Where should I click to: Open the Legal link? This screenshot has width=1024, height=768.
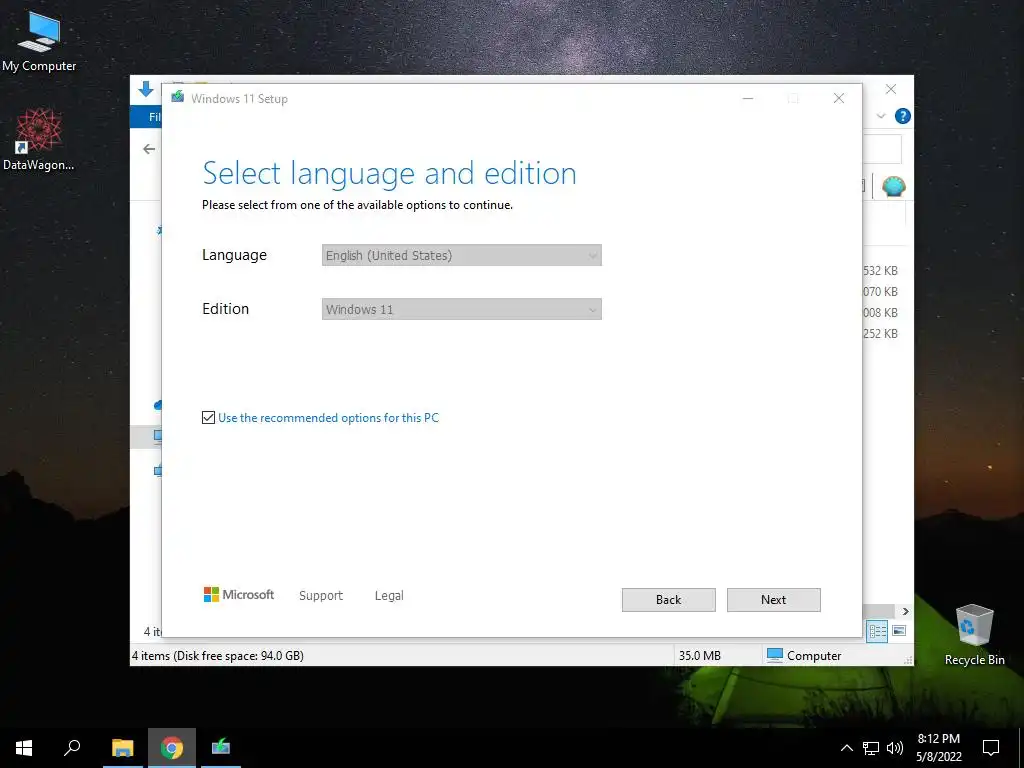pos(389,595)
